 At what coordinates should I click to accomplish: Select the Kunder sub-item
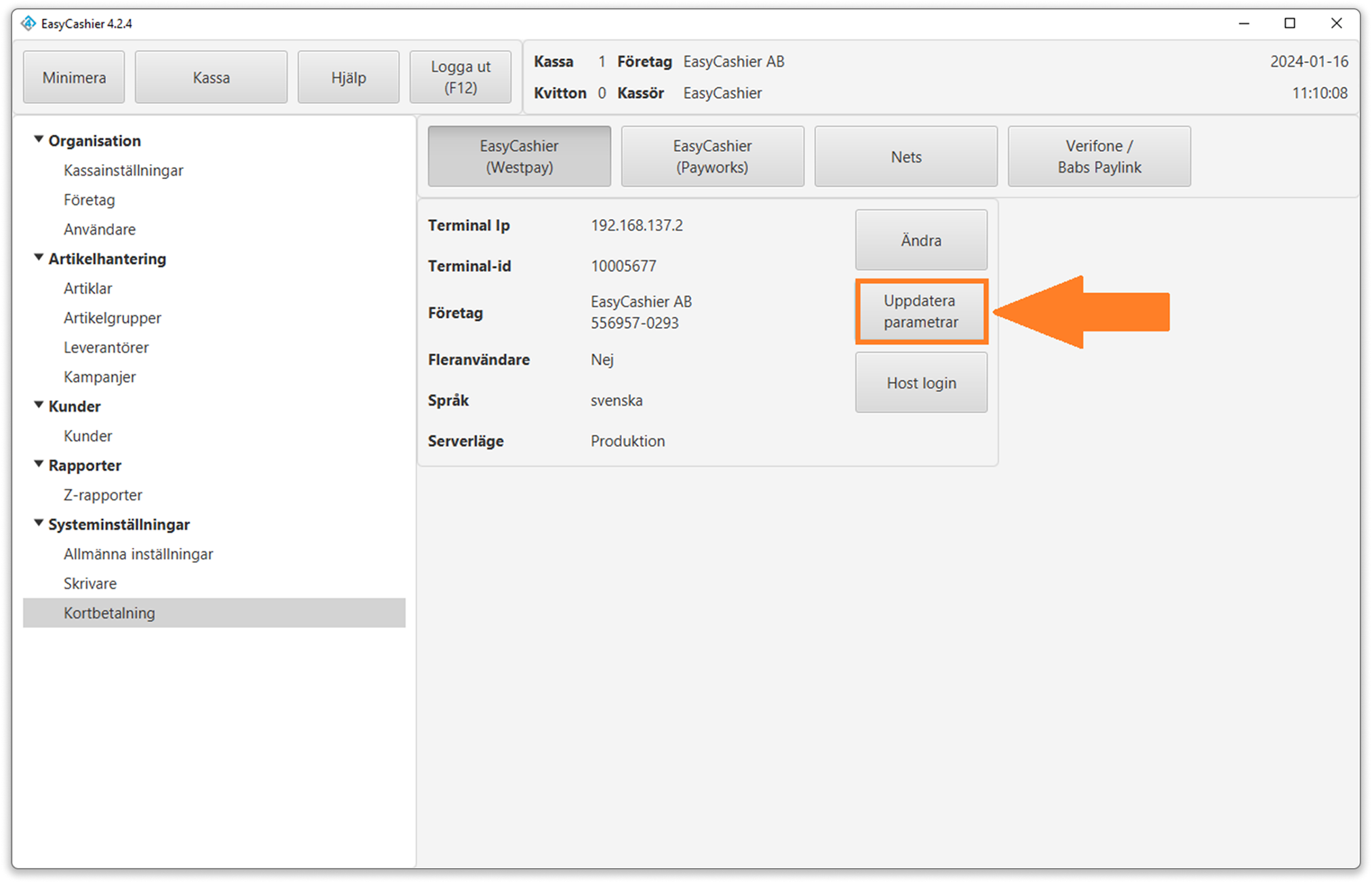tap(87, 436)
